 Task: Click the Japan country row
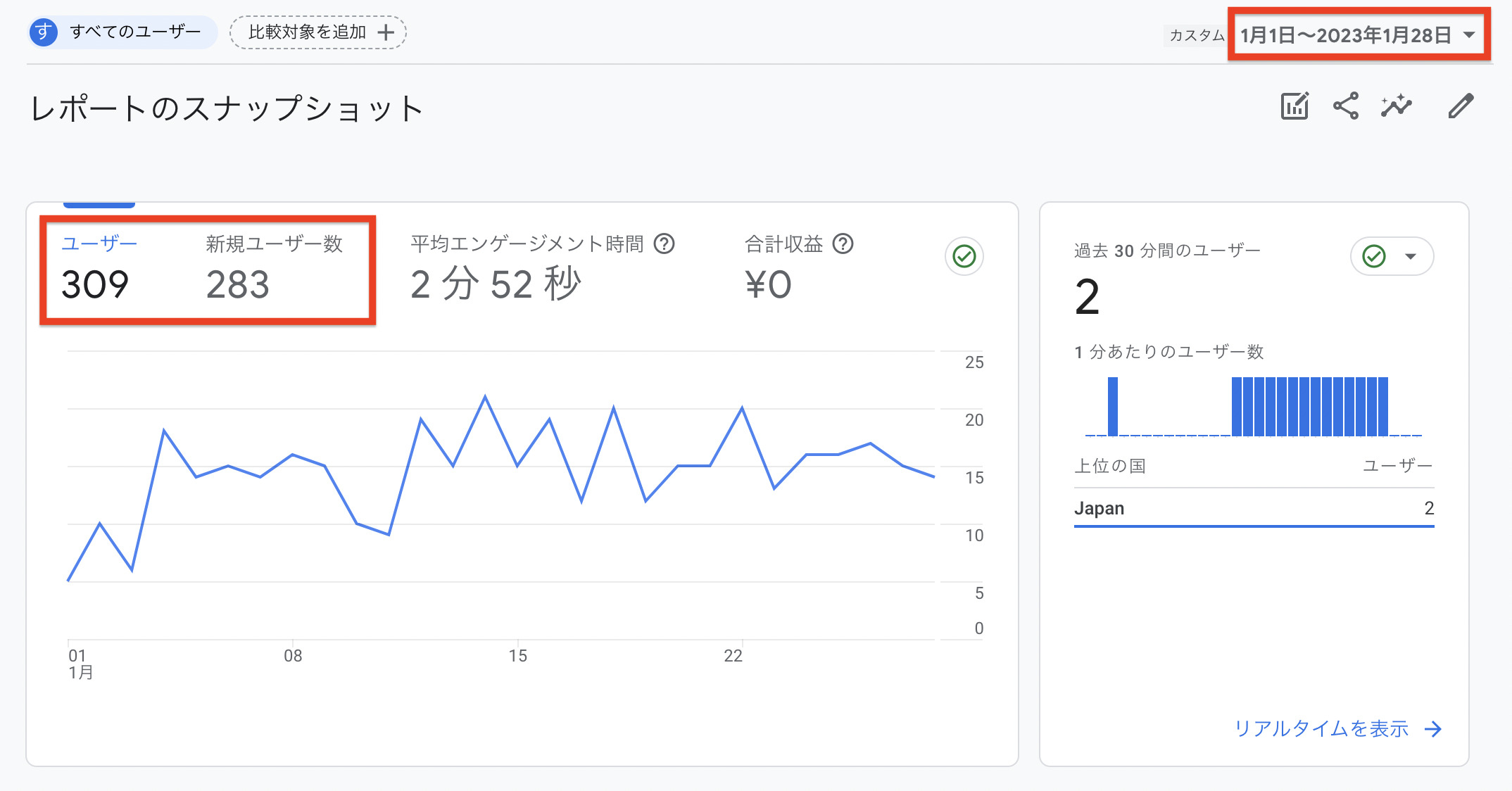tap(1254, 509)
